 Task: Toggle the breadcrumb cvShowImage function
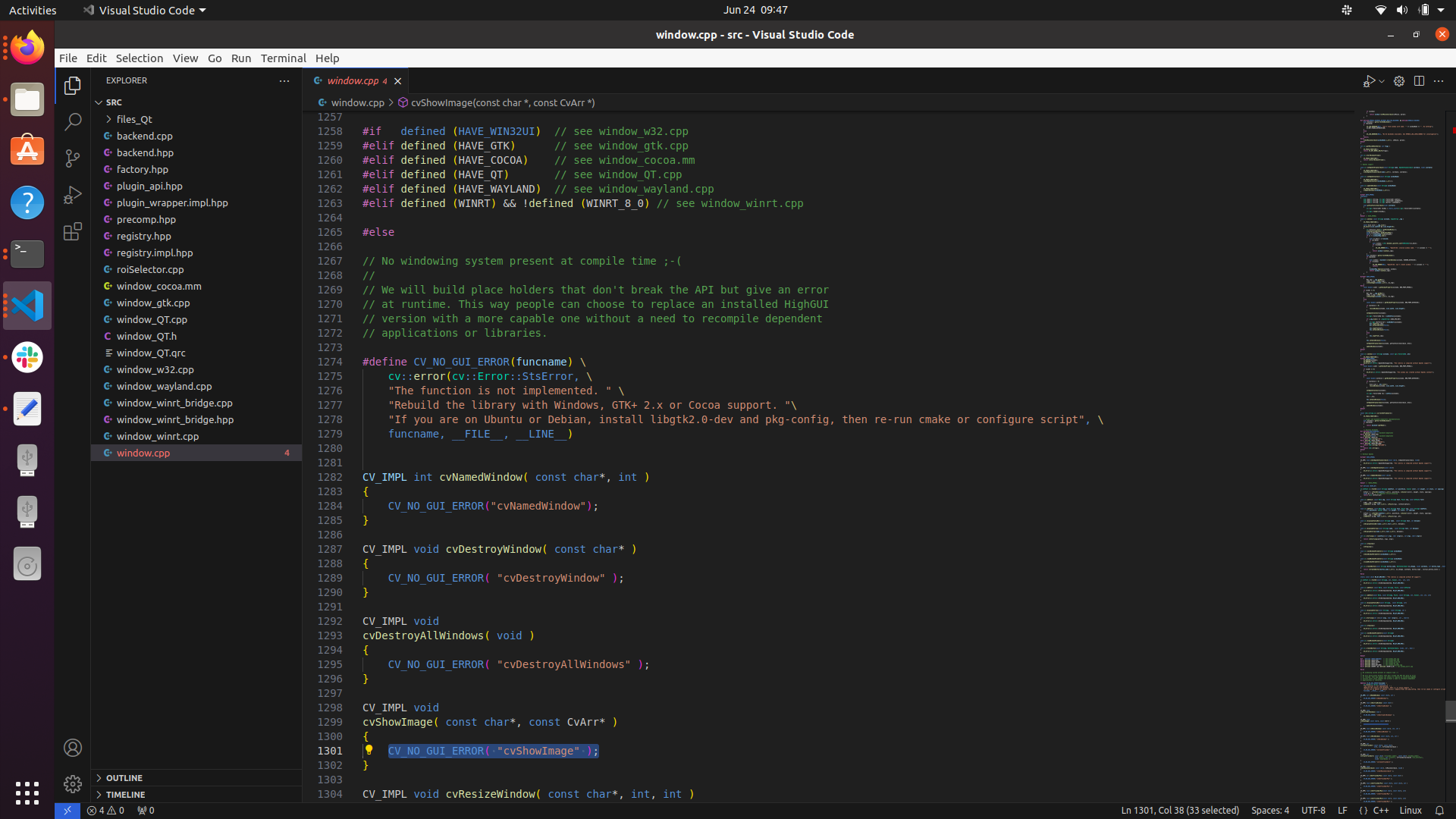click(503, 103)
